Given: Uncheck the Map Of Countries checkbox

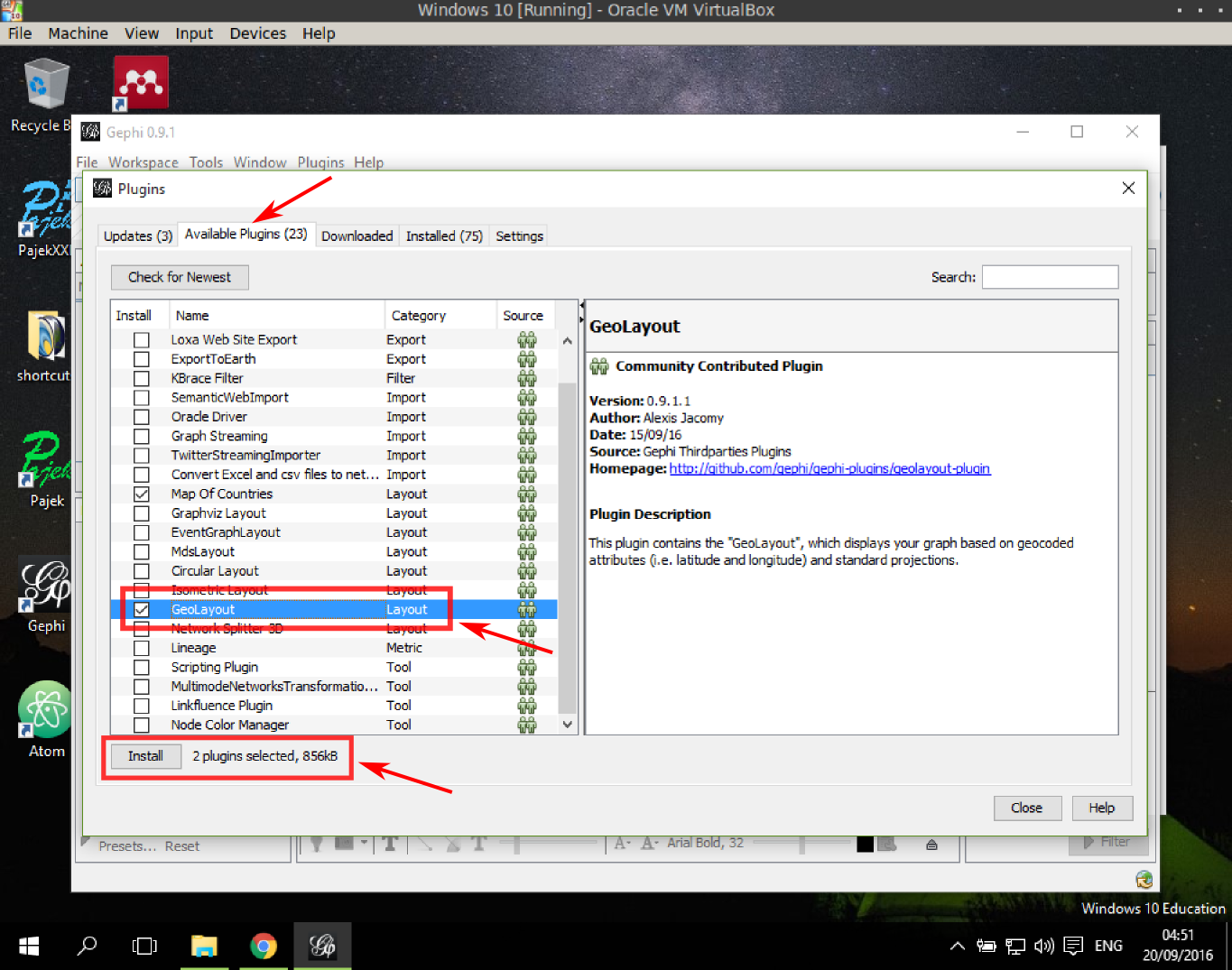Looking at the screenshot, I should coord(142,494).
